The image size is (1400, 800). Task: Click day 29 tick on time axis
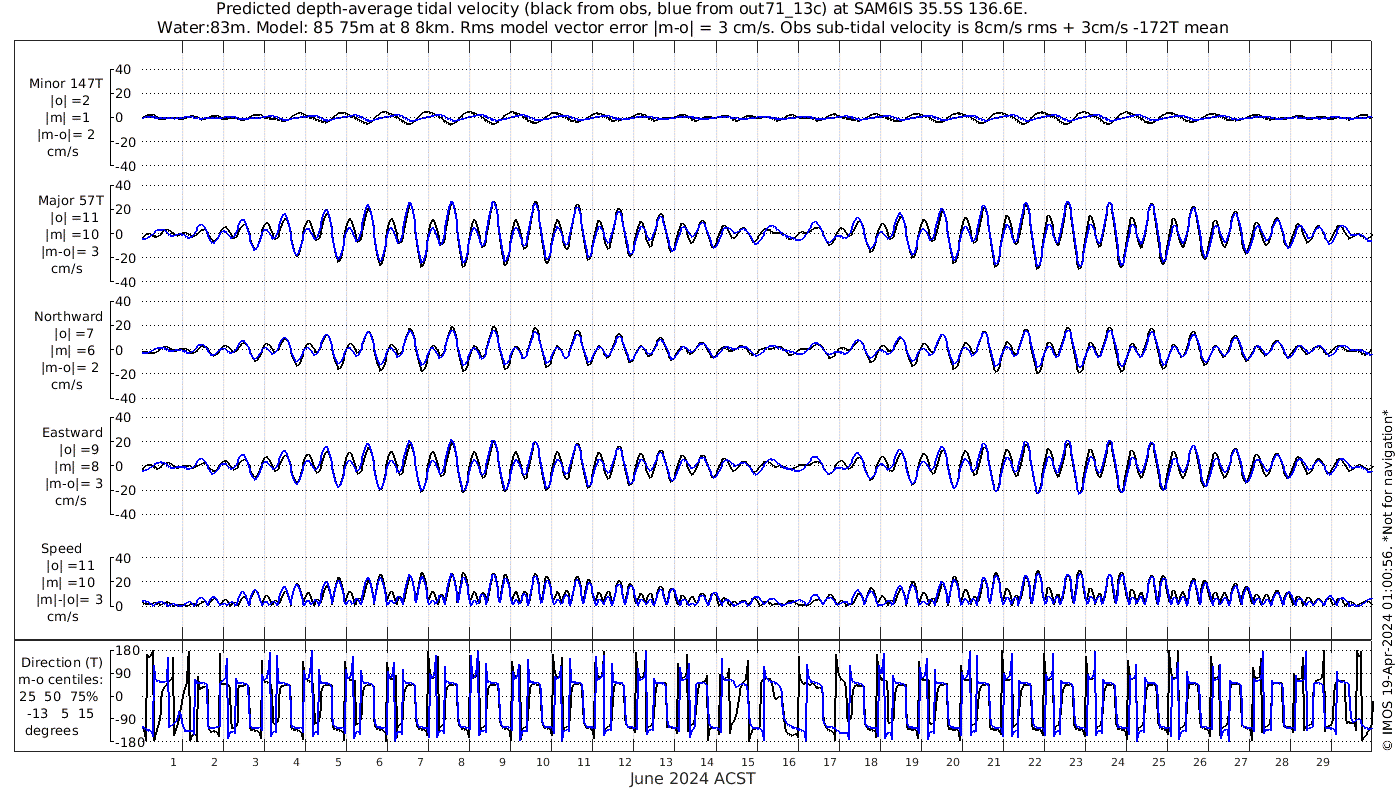(x=1322, y=762)
